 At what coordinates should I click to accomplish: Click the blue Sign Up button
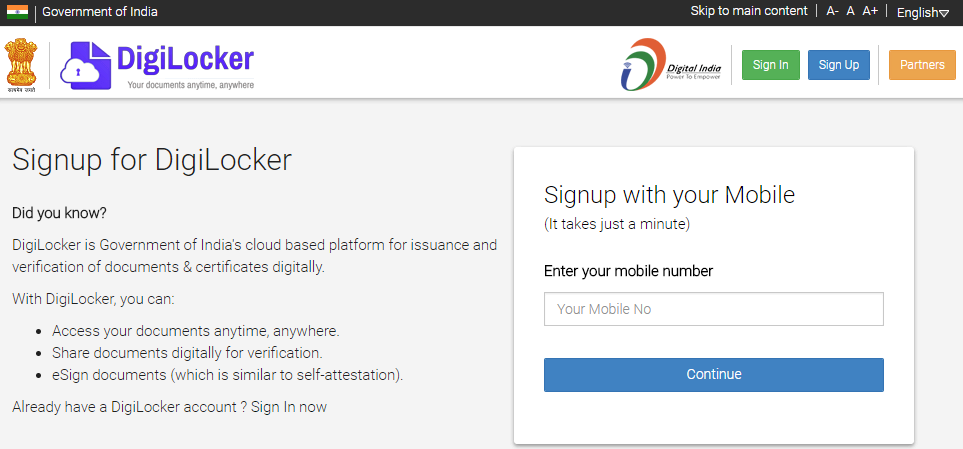[x=839, y=65]
